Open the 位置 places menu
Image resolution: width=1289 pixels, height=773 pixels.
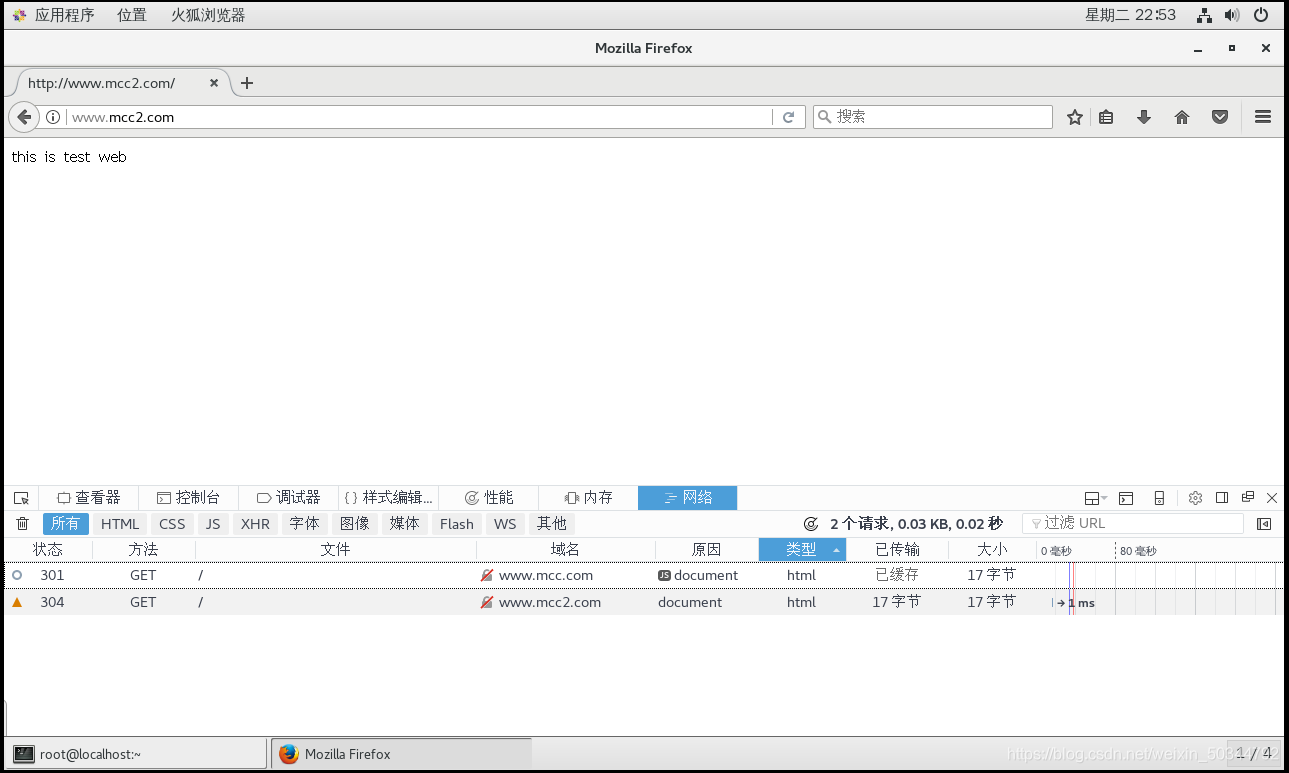[132, 15]
